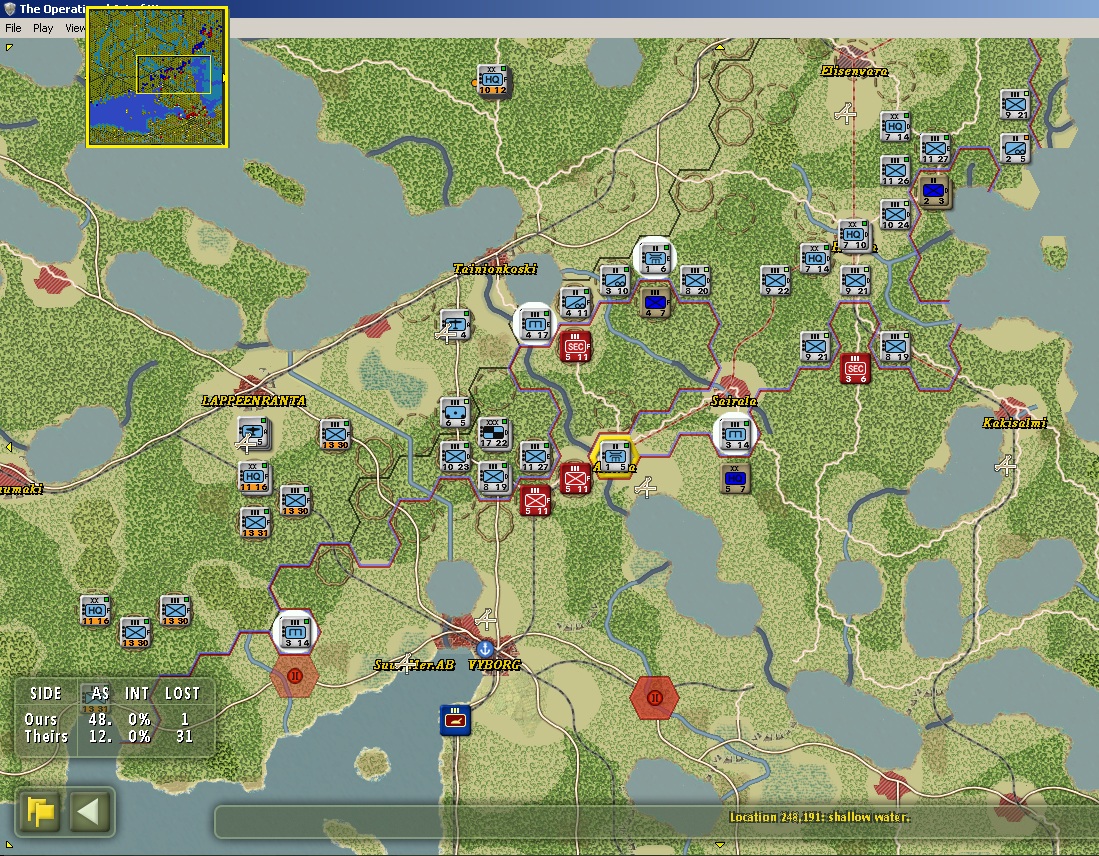
Task: Click the combat report SIDE/LOST panel
Action: [x=115, y=716]
